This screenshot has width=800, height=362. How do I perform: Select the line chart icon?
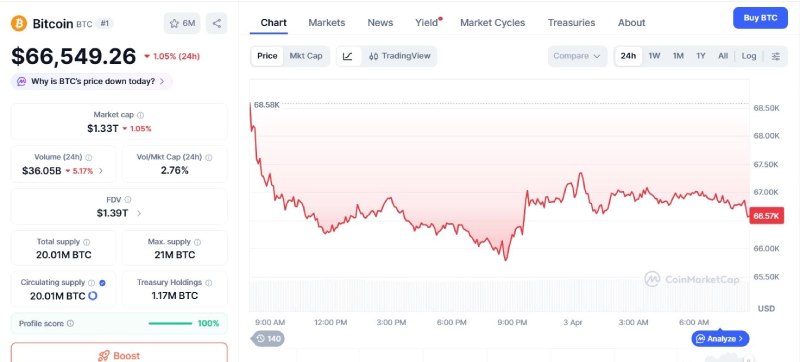pyautogui.click(x=348, y=56)
